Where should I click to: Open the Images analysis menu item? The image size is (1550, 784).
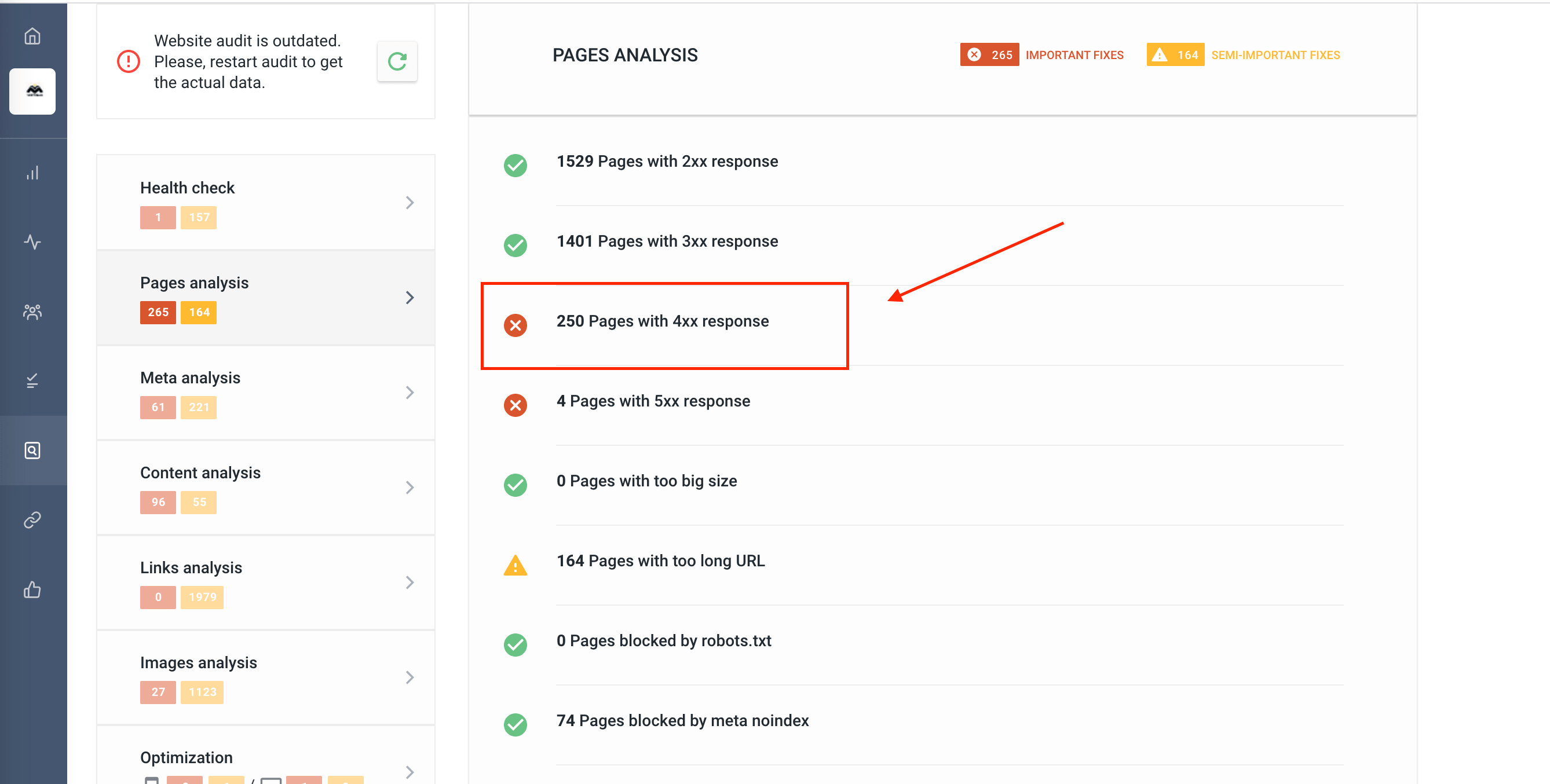click(198, 662)
